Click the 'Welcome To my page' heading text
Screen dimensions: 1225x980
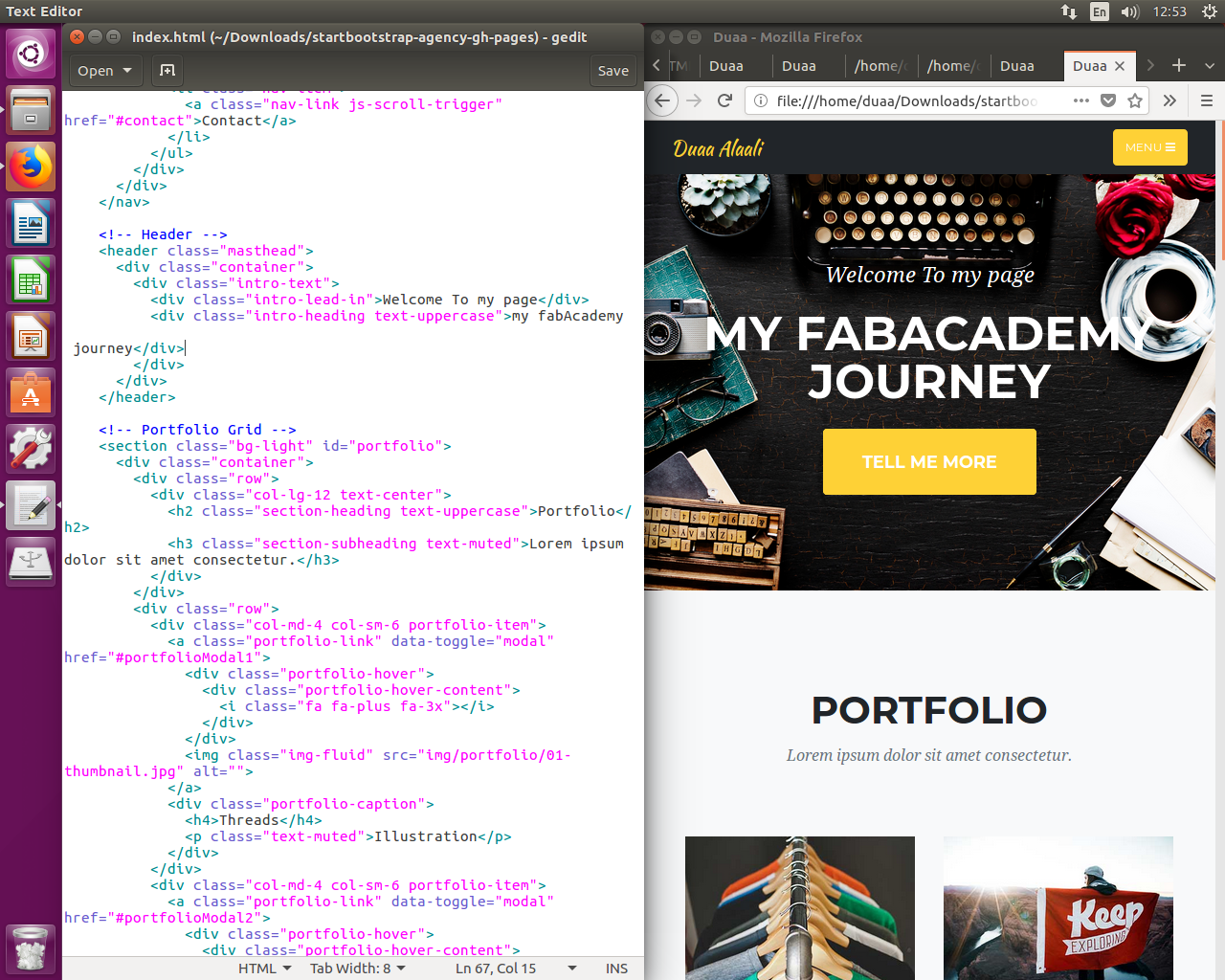[x=930, y=275]
